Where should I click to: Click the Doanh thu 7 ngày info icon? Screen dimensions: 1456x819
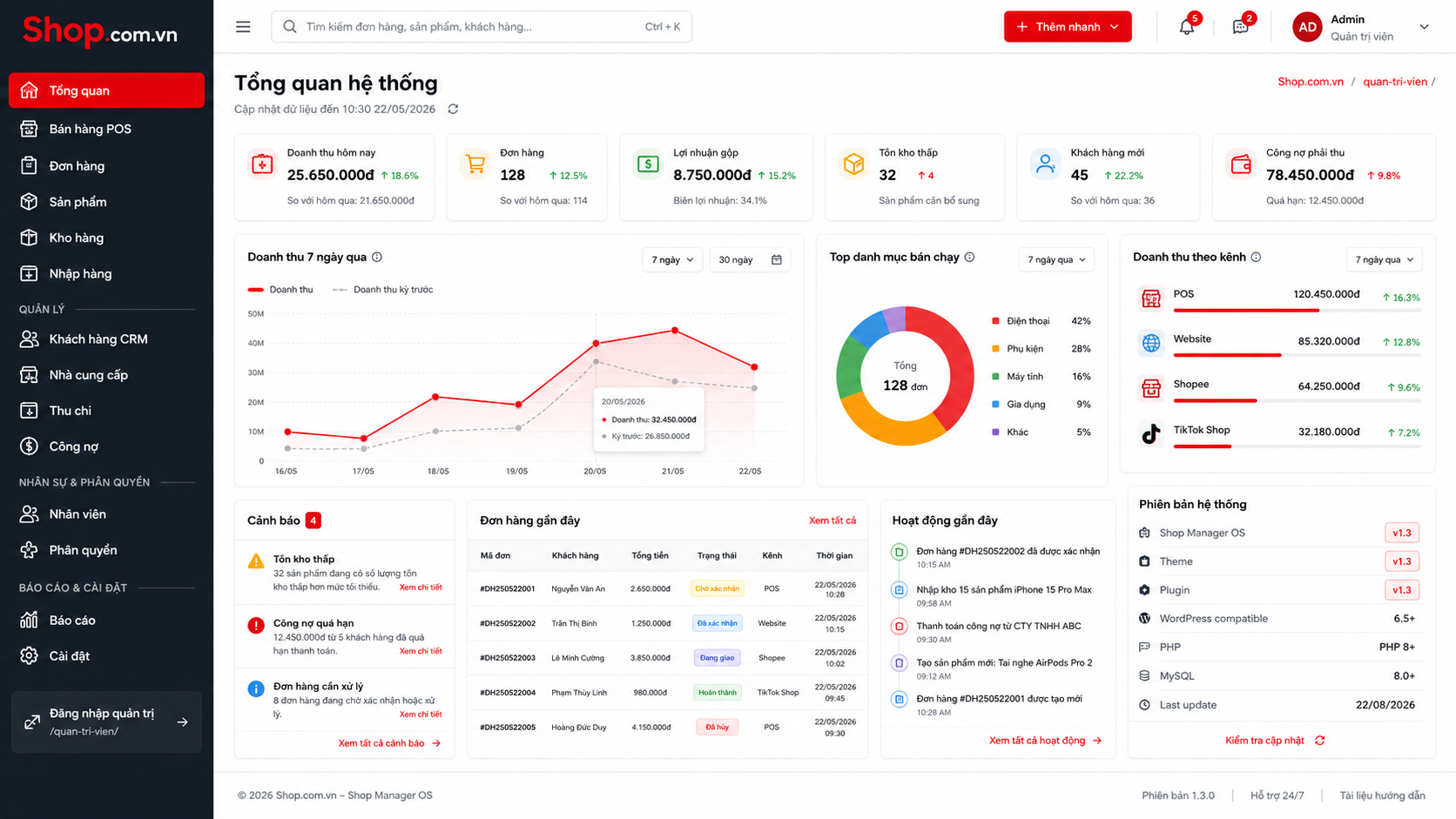point(377,257)
